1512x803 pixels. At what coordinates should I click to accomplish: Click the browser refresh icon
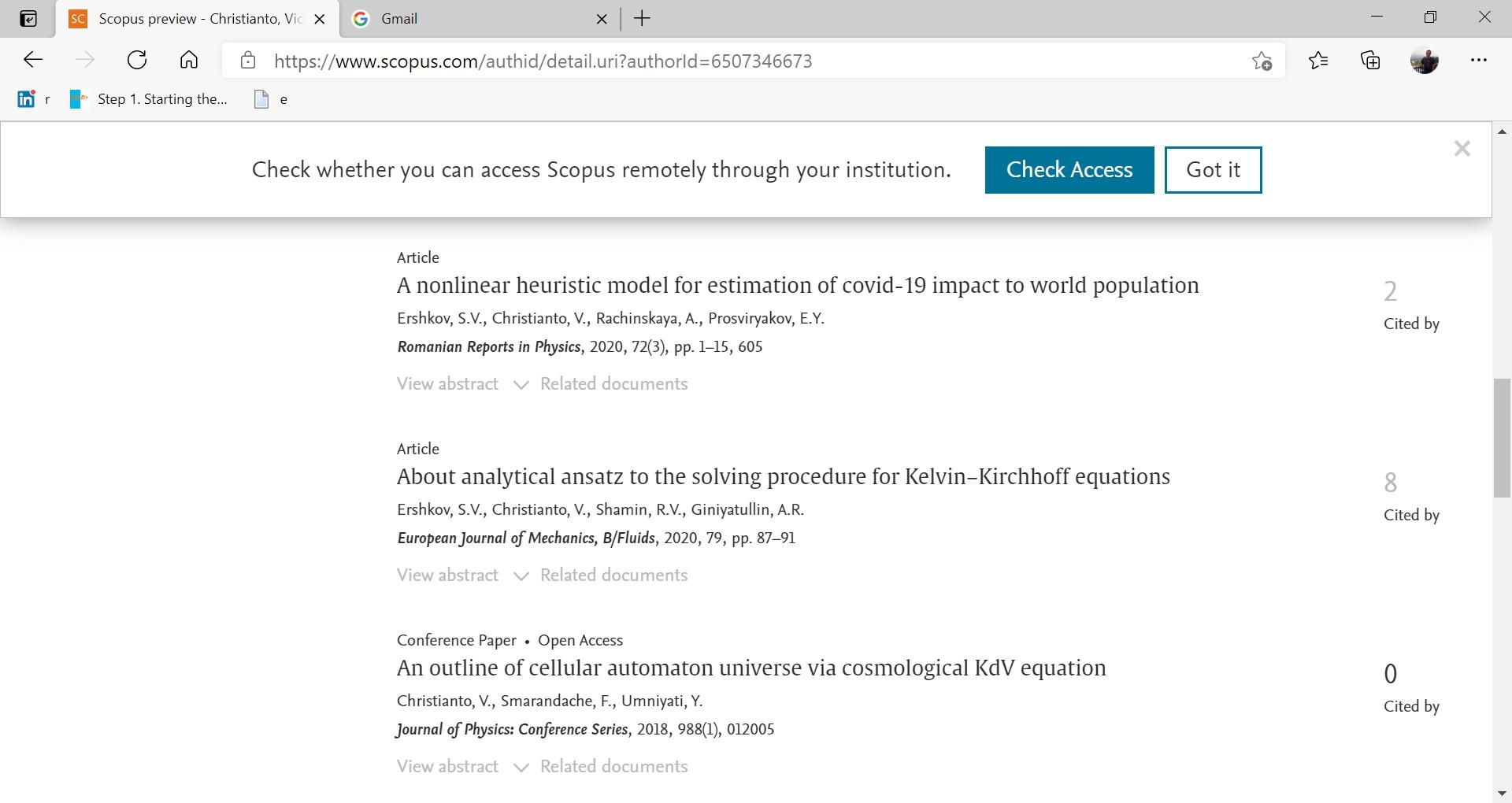click(x=137, y=60)
